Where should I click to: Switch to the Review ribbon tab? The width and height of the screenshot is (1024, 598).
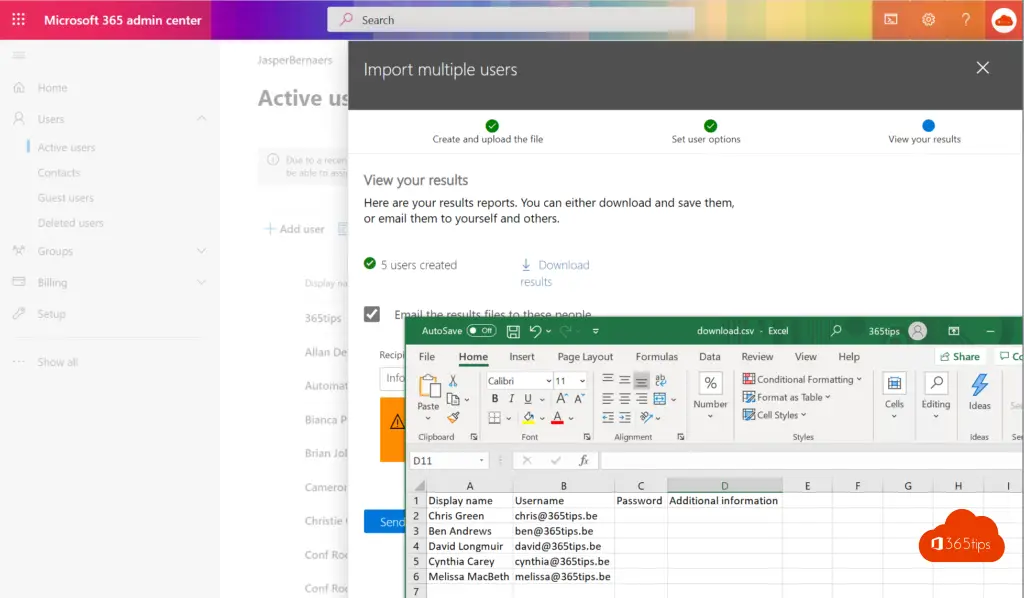pos(757,356)
